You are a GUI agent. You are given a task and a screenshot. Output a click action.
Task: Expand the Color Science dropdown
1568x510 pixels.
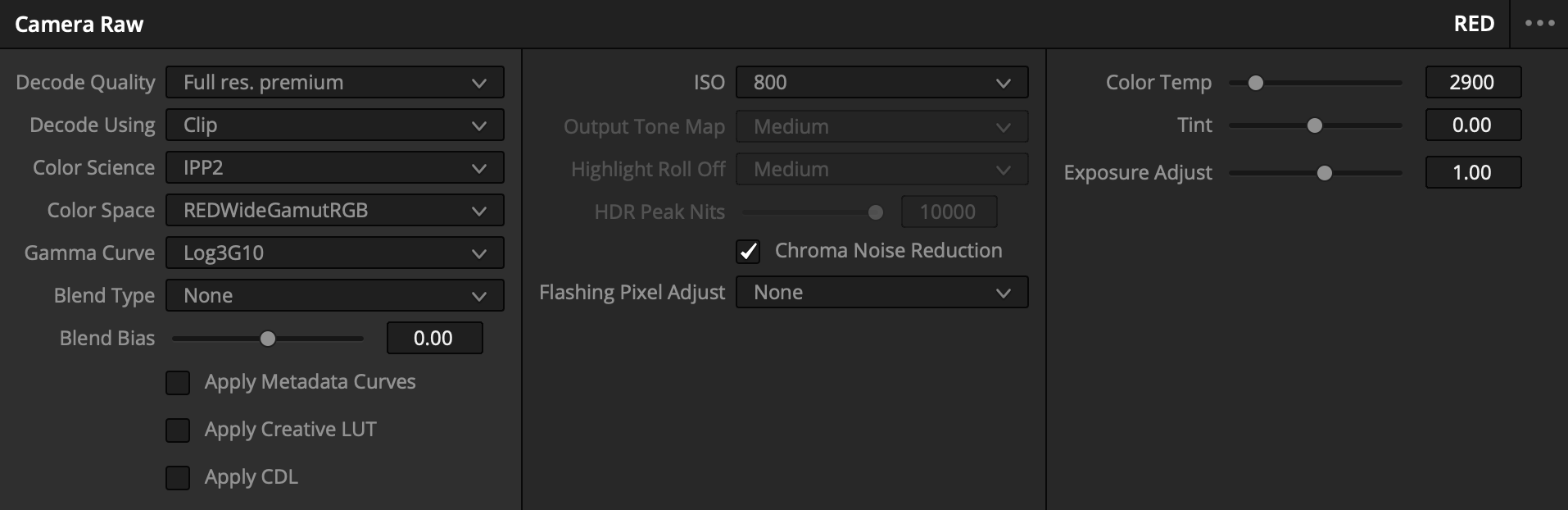click(334, 168)
